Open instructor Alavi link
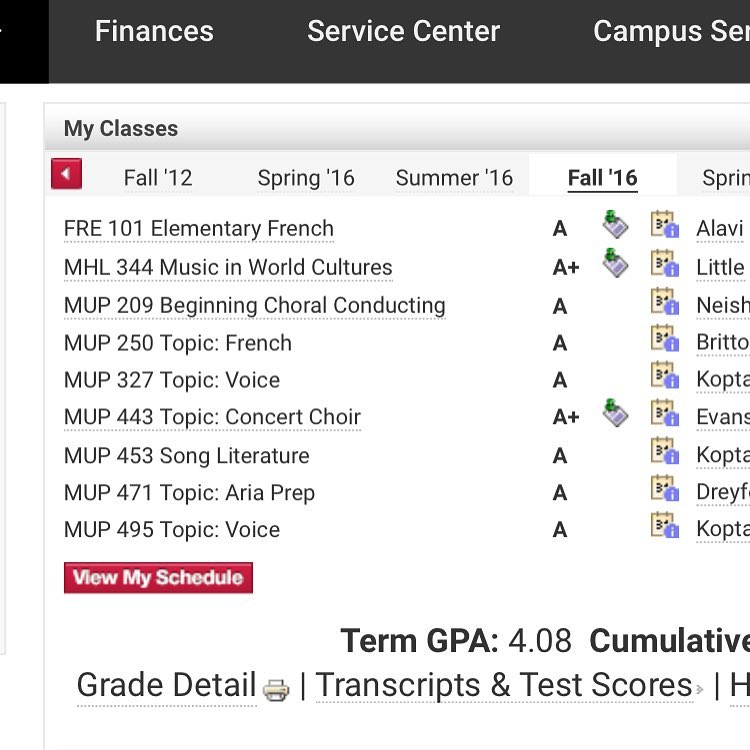750x750 pixels. [x=719, y=229]
